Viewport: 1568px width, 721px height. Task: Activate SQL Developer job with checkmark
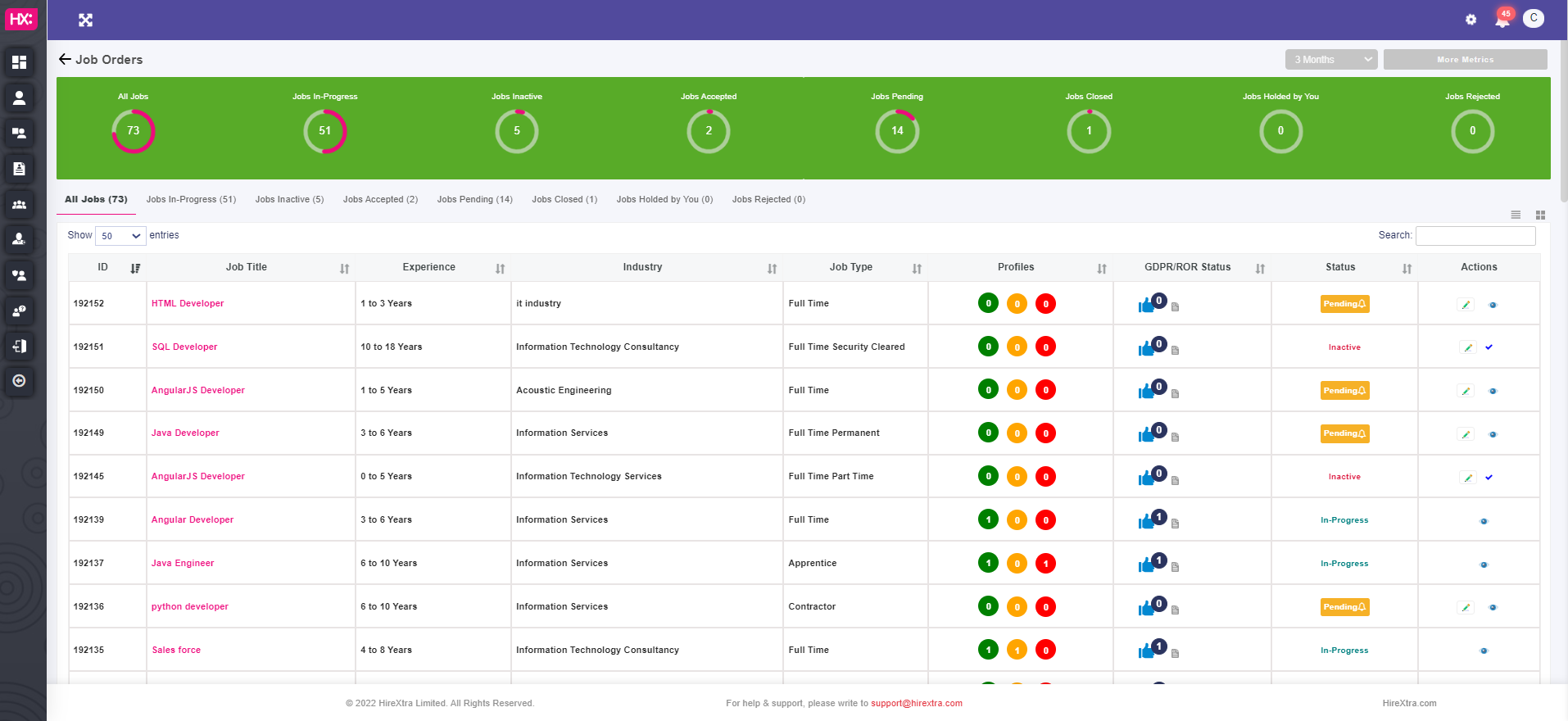[1489, 347]
